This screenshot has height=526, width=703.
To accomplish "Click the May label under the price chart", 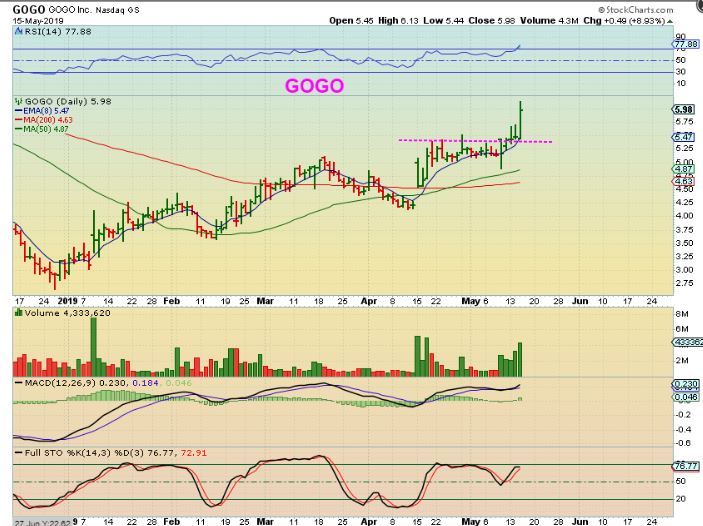I will 470,301.
